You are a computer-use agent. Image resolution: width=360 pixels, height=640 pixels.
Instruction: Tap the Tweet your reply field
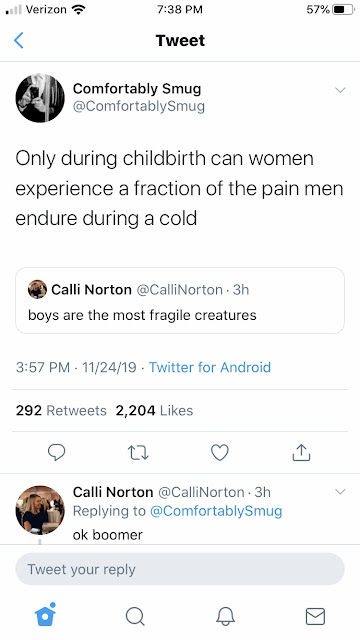[180, 569]
